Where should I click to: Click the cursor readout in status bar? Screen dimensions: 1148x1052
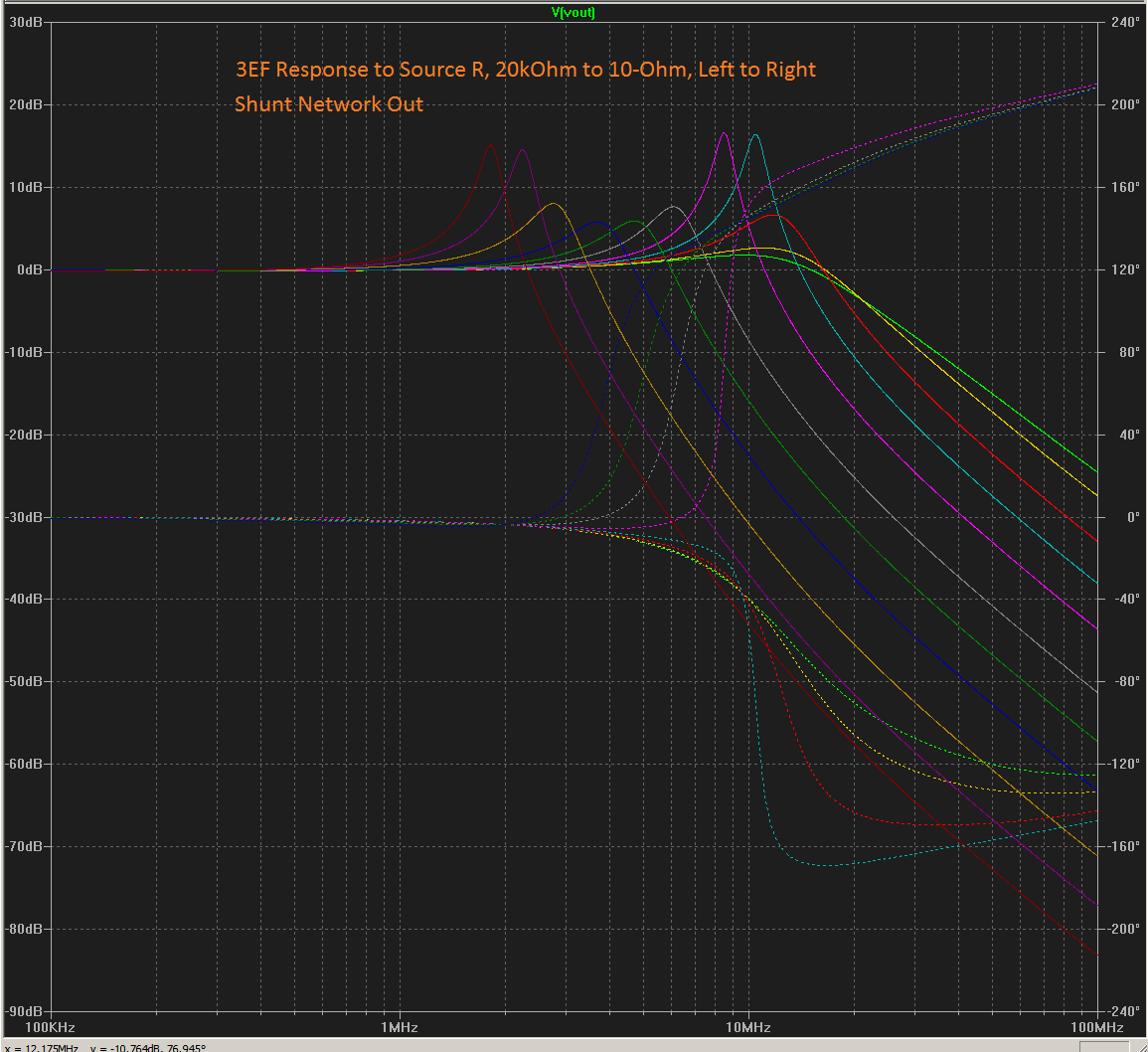point(106,1048)
